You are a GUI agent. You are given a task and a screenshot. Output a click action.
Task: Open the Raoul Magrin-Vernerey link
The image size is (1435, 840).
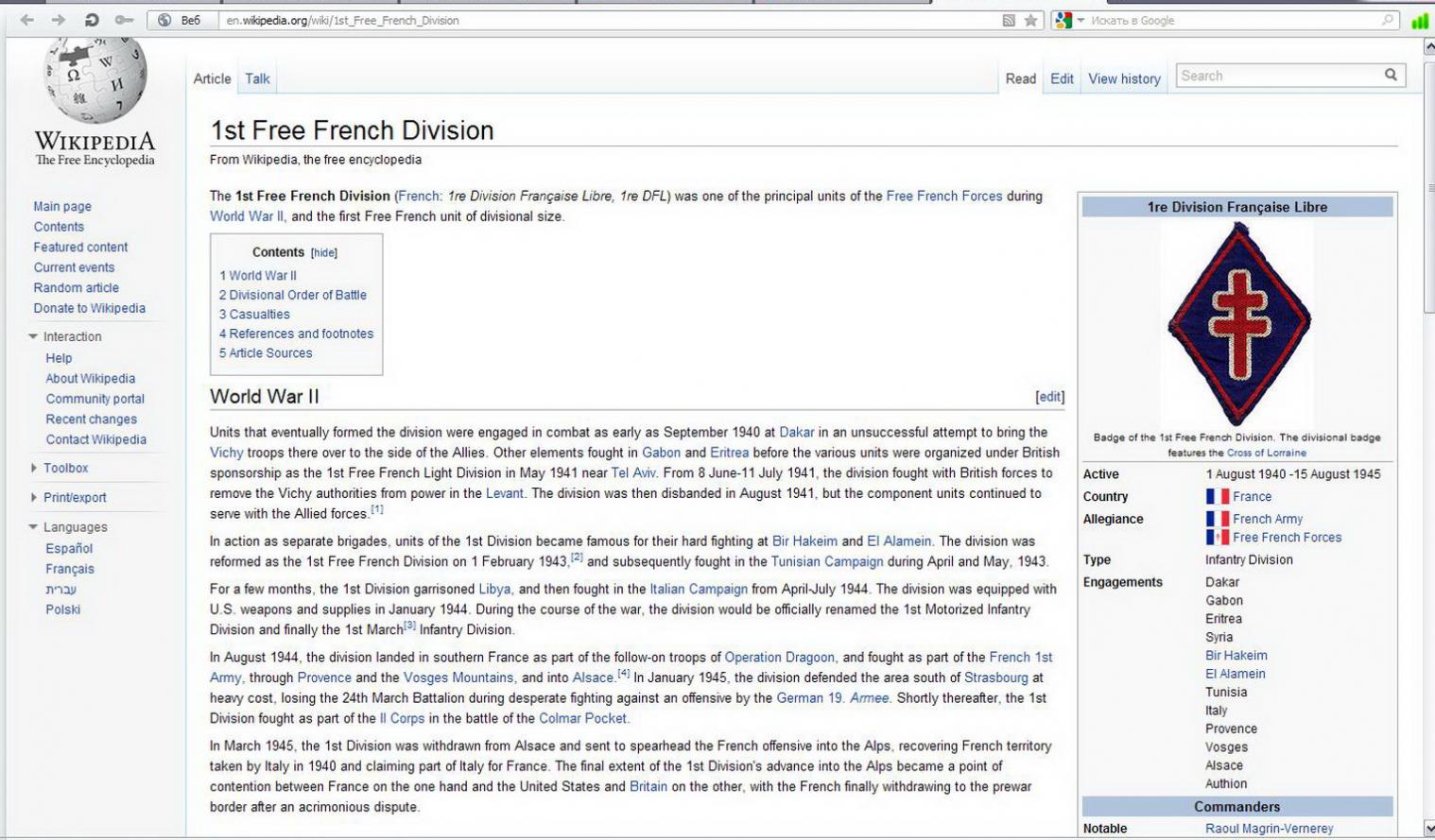pyautogui.click(x=1269, y=829)
